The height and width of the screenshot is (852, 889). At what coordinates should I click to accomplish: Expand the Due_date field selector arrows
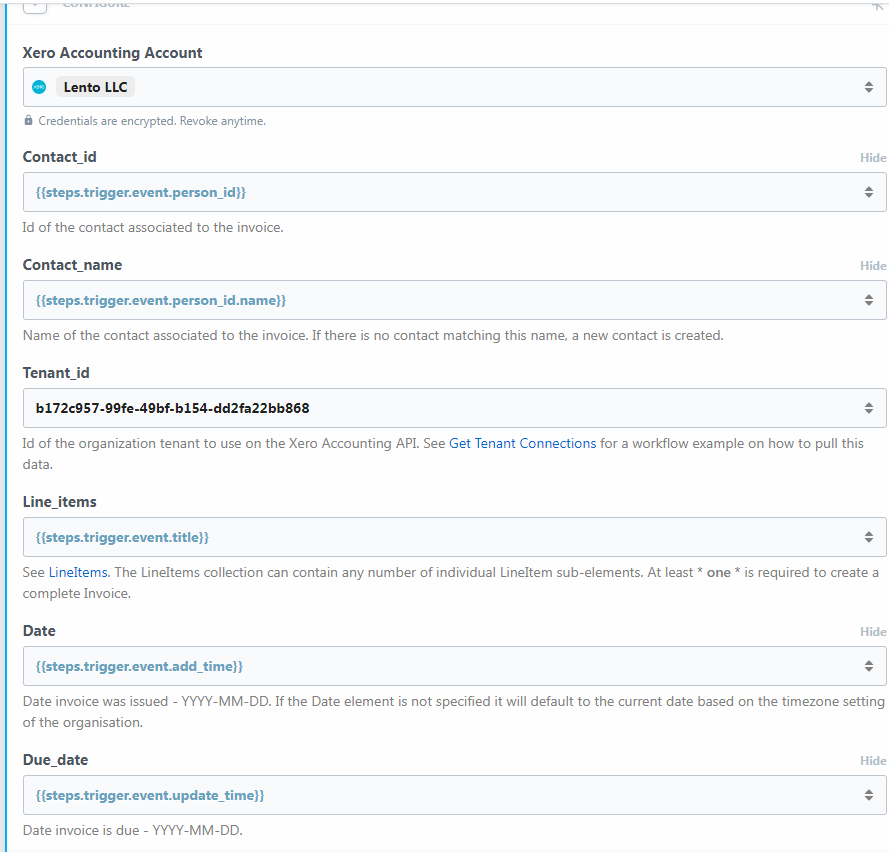tap(869, 795)
